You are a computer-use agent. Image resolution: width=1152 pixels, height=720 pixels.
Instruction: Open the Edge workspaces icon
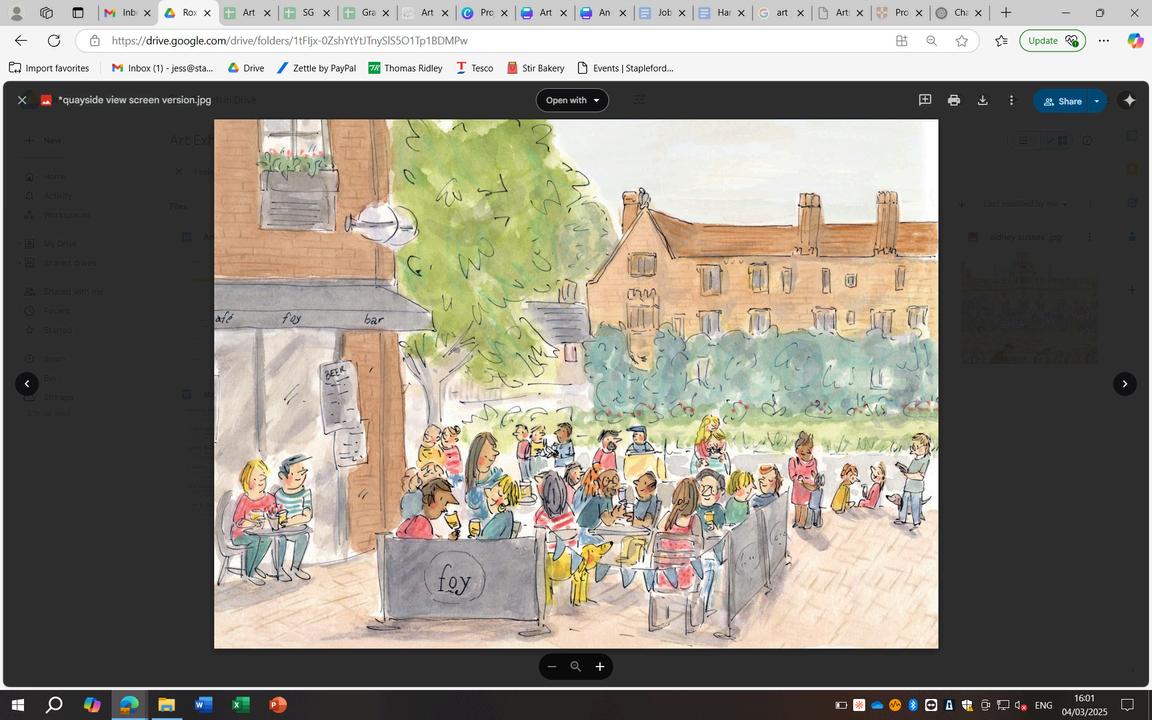pyautogui.click(x=46, y=12)
